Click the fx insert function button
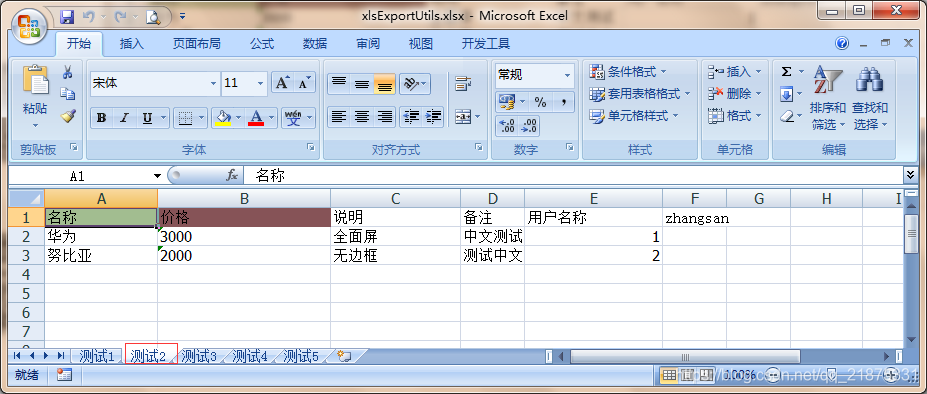Screen dimensions: 927x394 [x=232, y=176]
